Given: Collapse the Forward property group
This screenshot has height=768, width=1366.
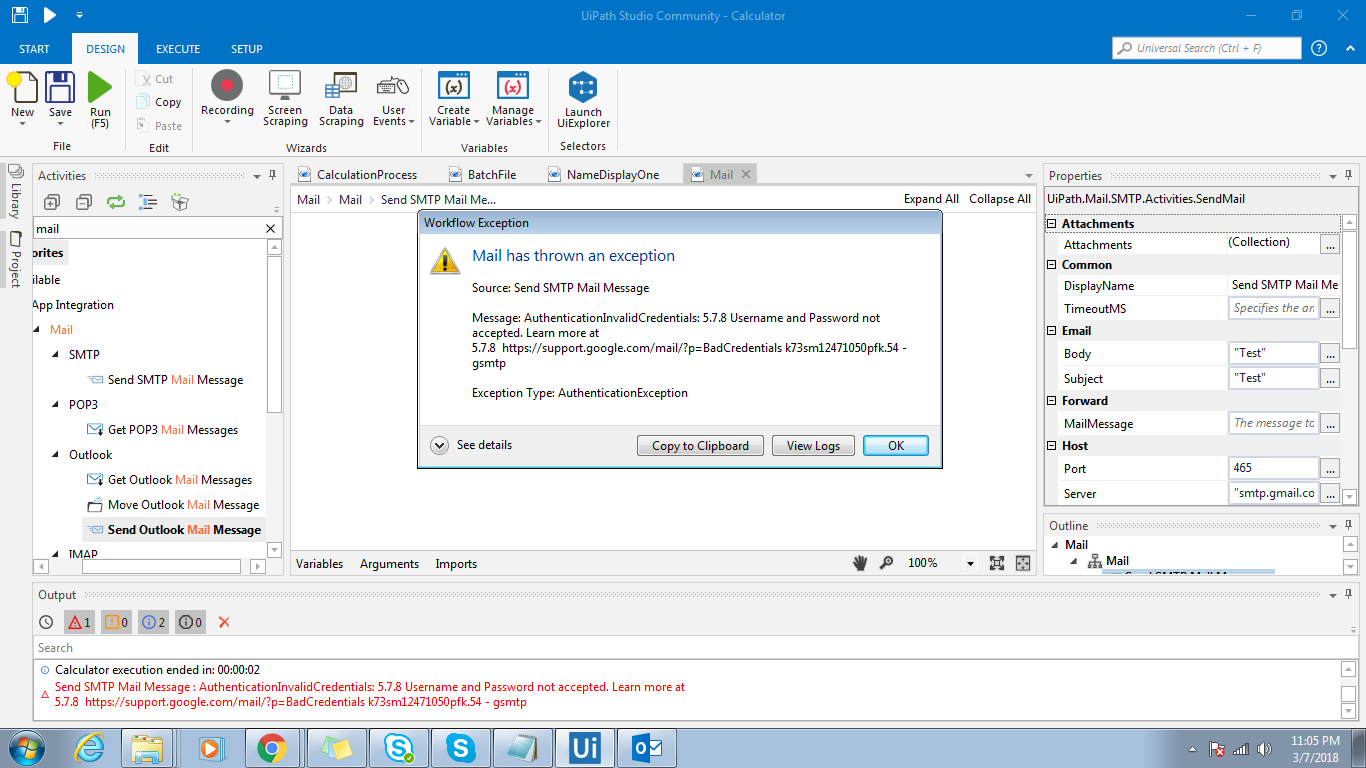Looking at the screenshot, I should tap(1052, 401).
